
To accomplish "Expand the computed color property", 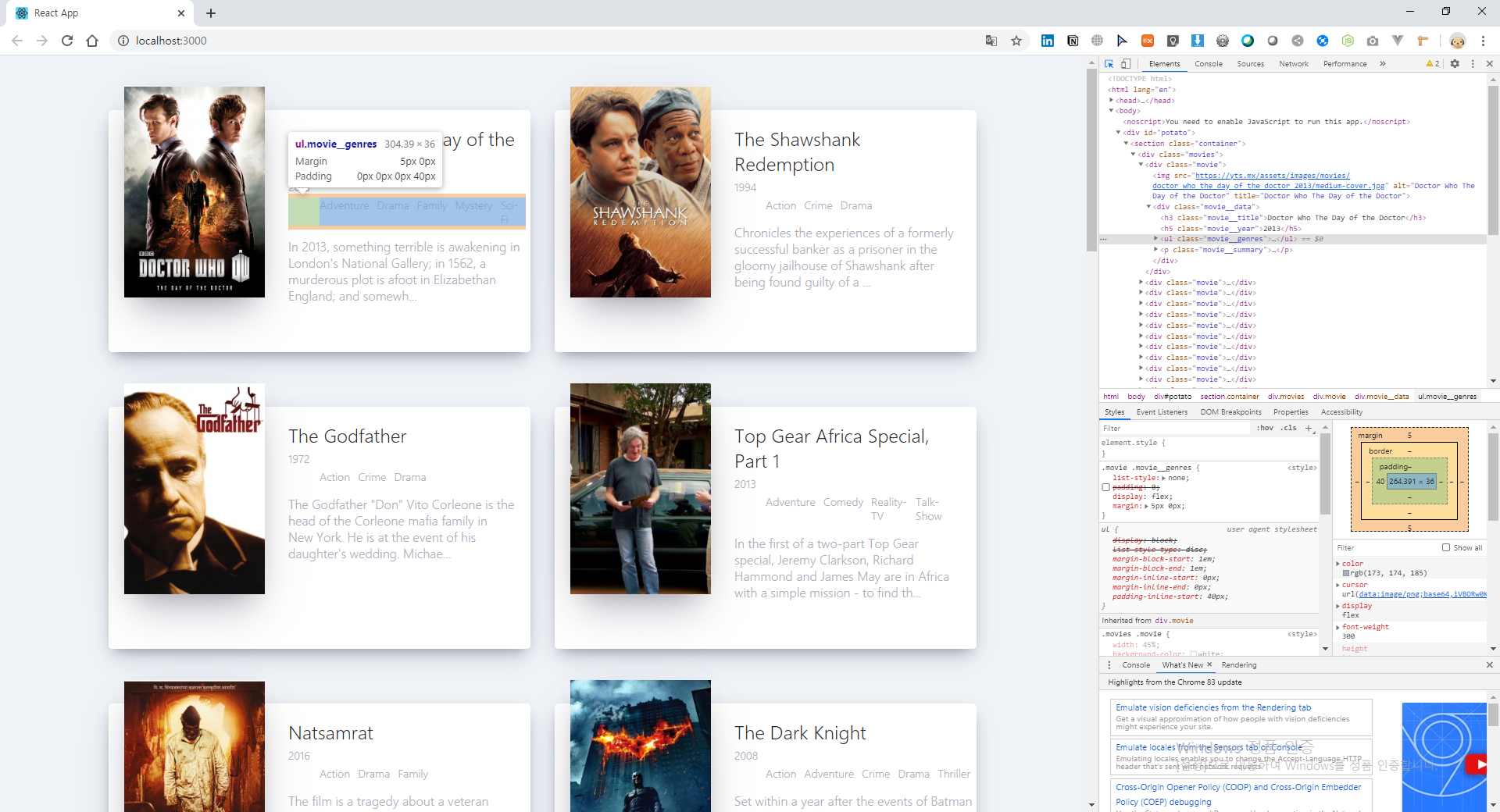I will pos(1338,564).
